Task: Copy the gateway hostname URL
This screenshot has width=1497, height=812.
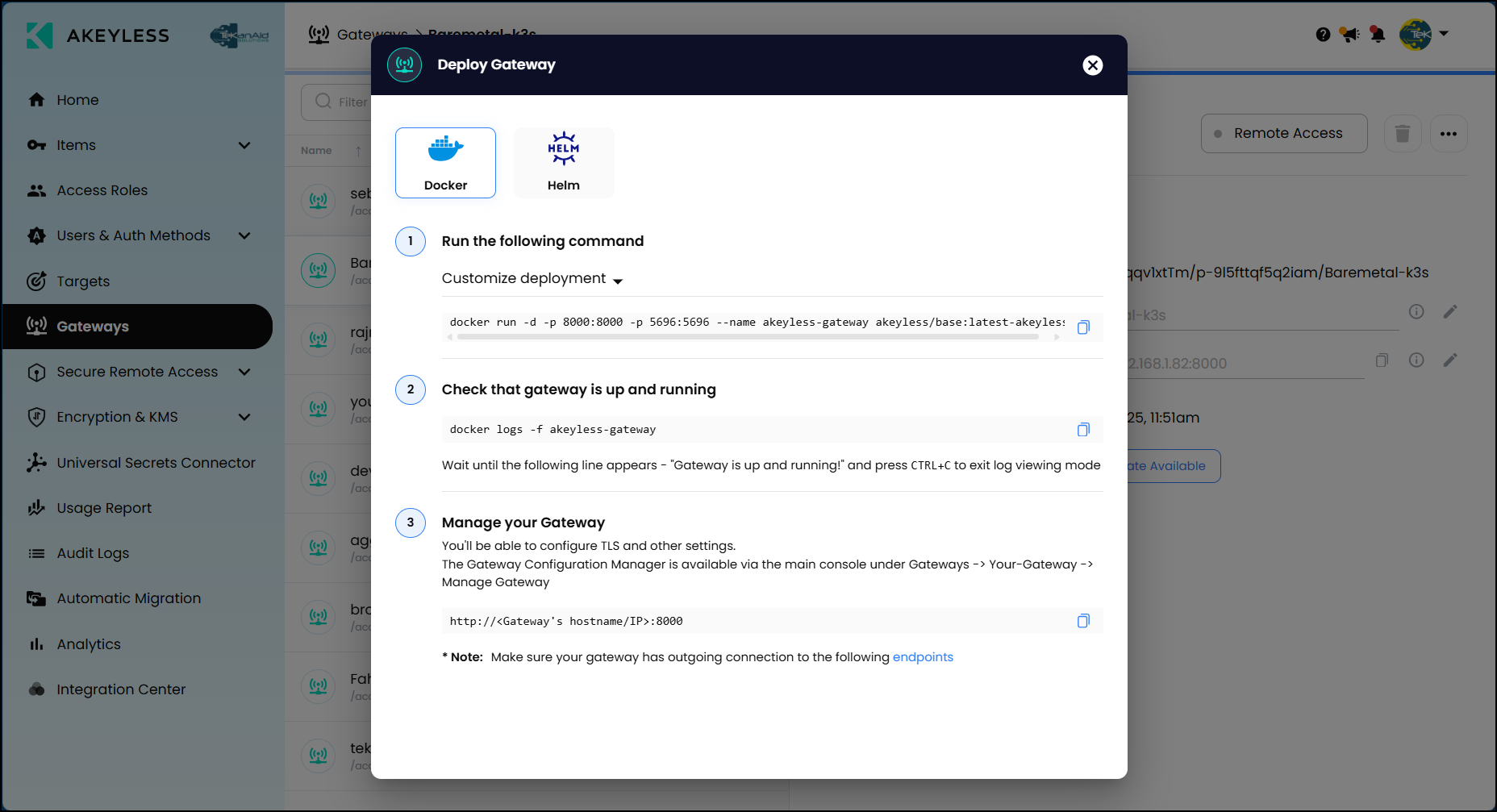Action: tap(1083, 621)
